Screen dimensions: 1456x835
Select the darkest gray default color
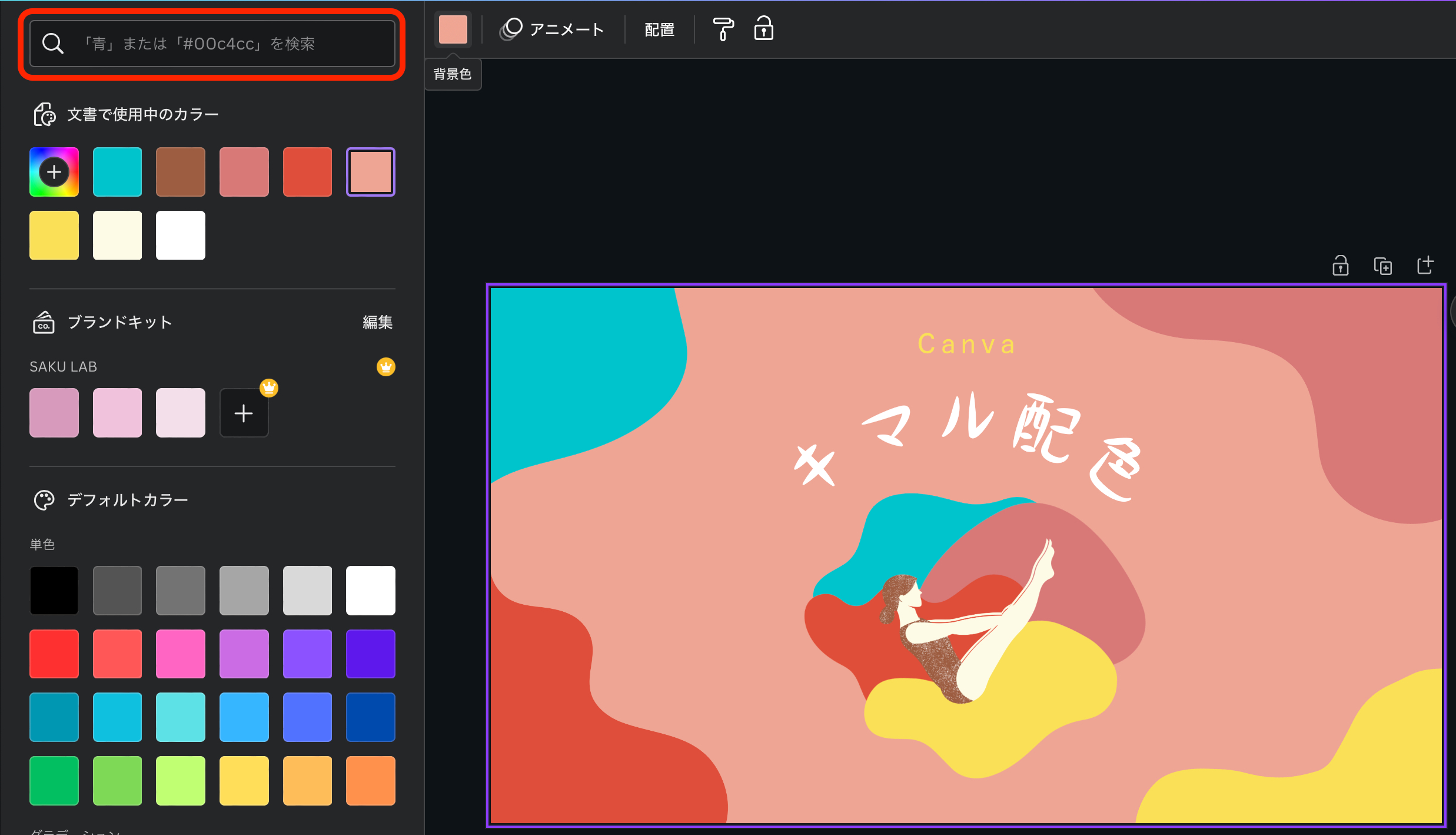117,591
